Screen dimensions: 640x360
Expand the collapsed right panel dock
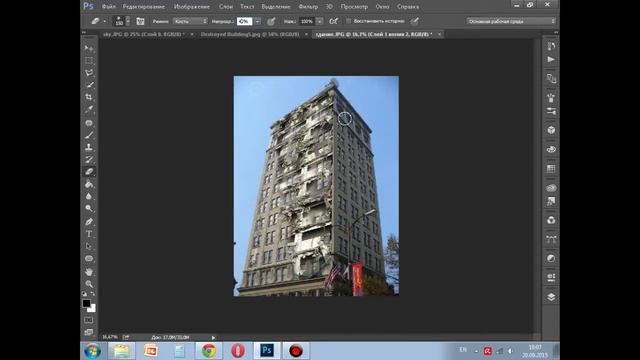pos(556,32)
